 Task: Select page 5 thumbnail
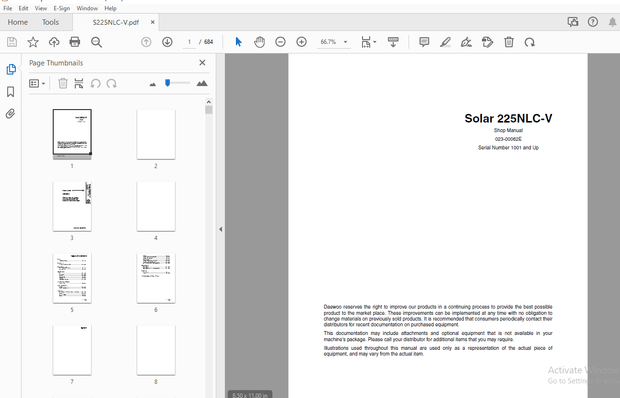point(72,278)
